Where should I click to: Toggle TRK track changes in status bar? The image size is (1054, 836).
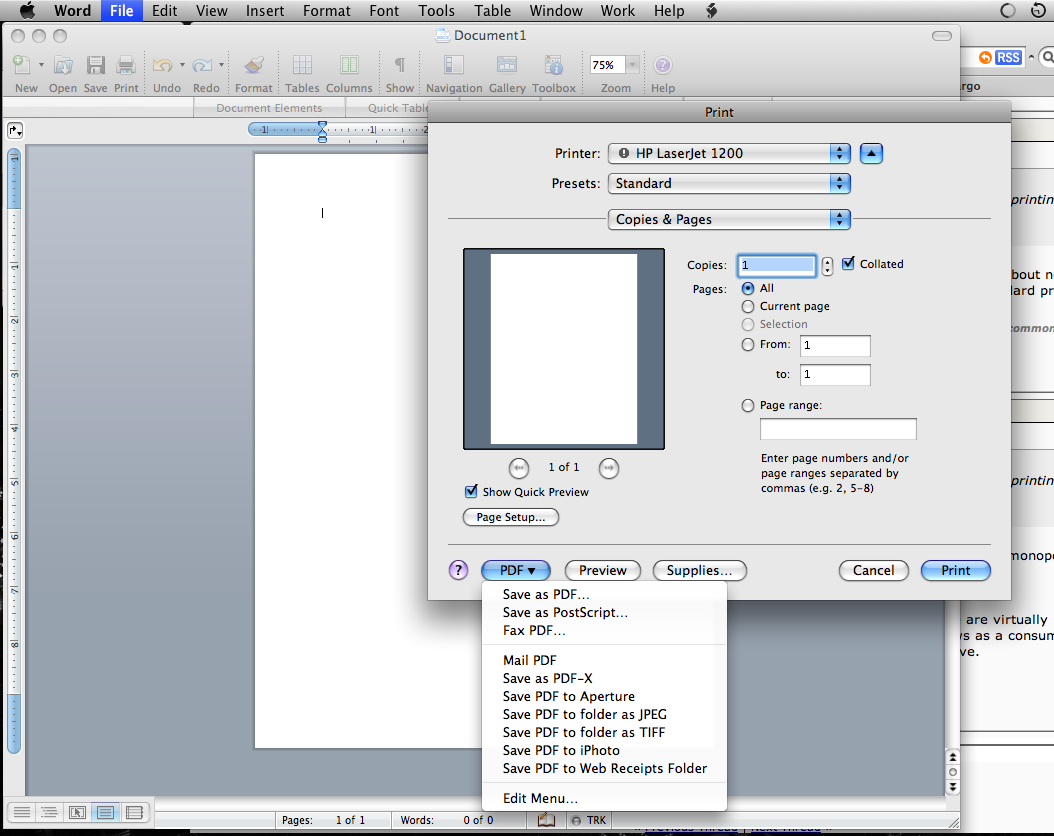(x=589, y=821)
